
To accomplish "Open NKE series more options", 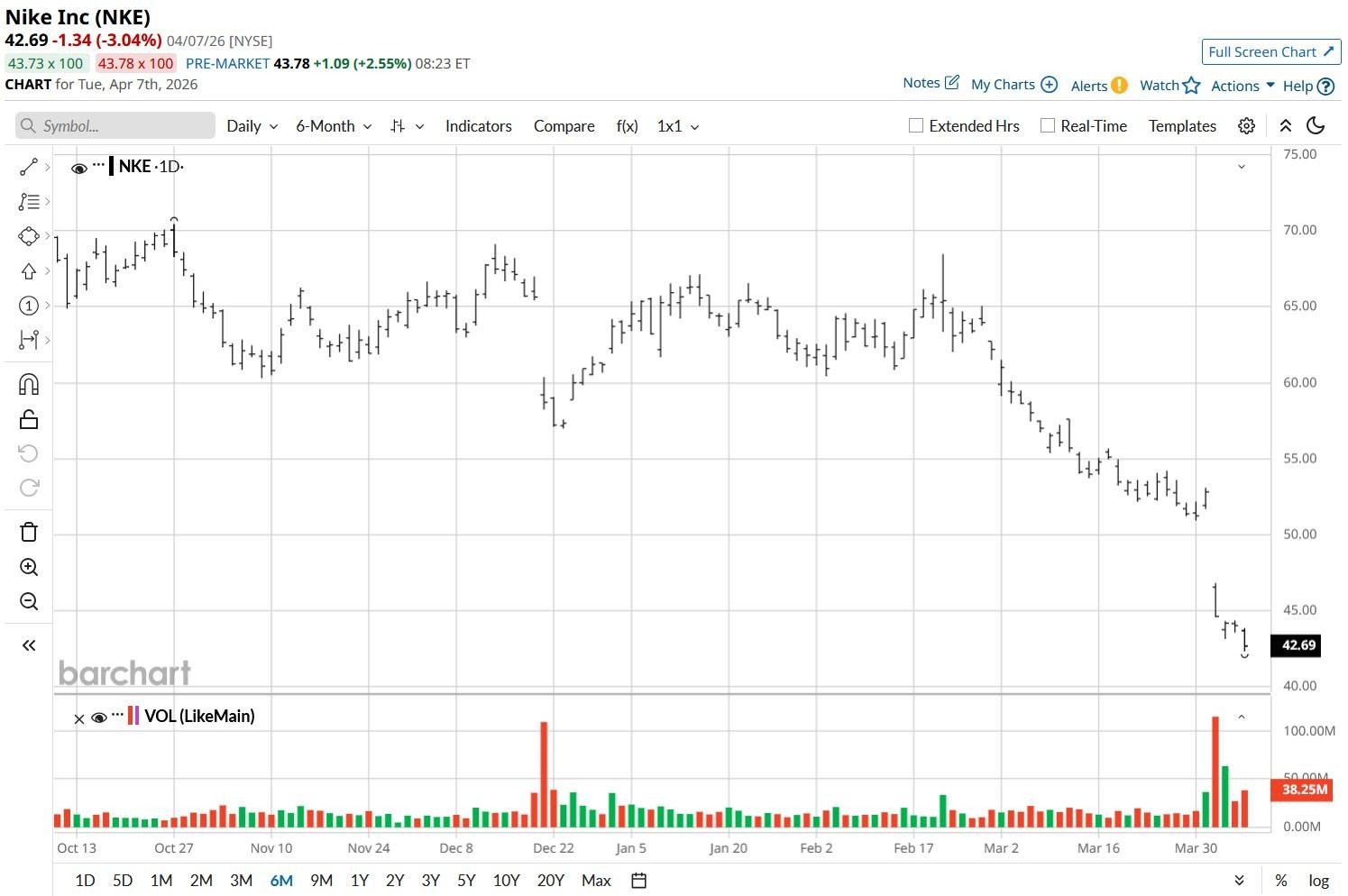I will 98,165.
